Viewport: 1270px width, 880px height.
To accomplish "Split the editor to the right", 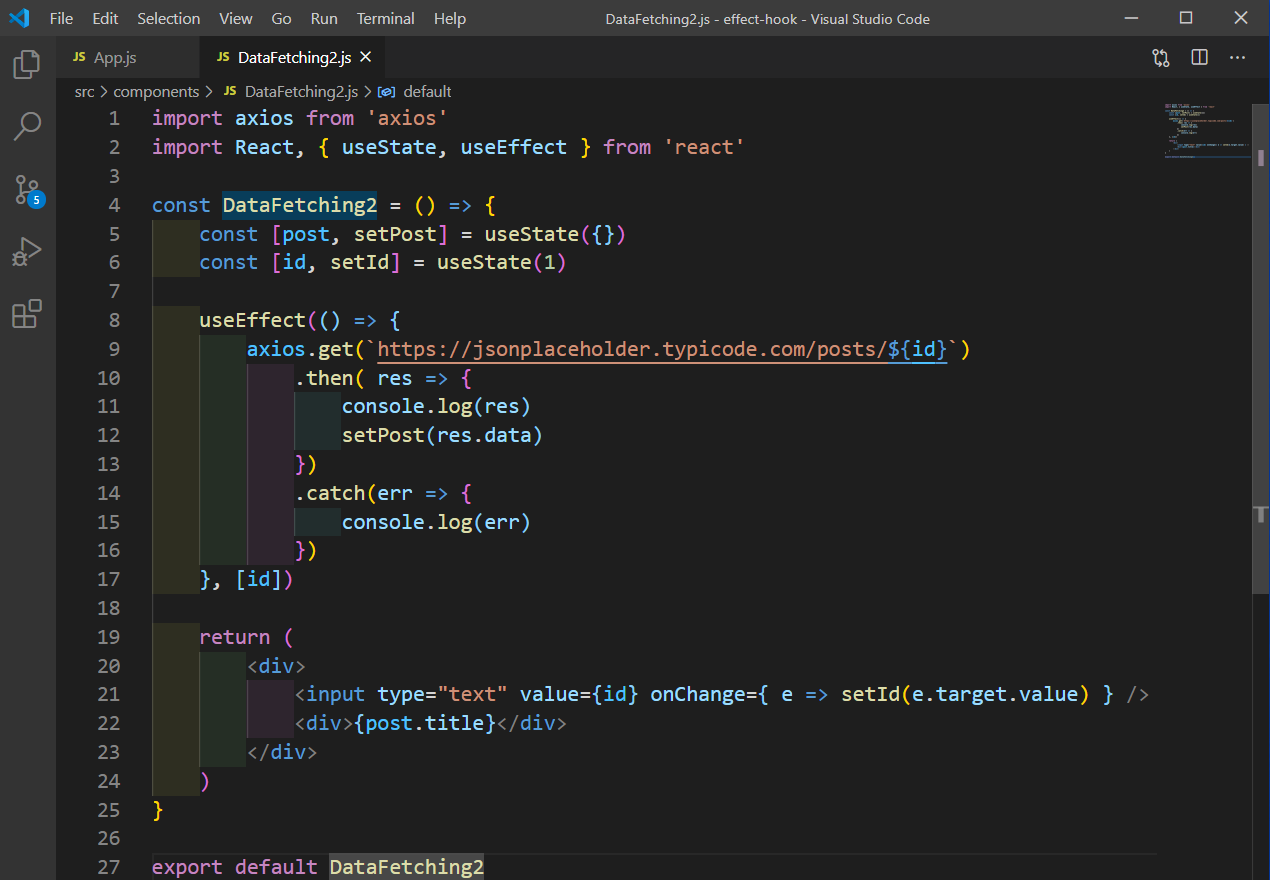I will [1200, 58].
